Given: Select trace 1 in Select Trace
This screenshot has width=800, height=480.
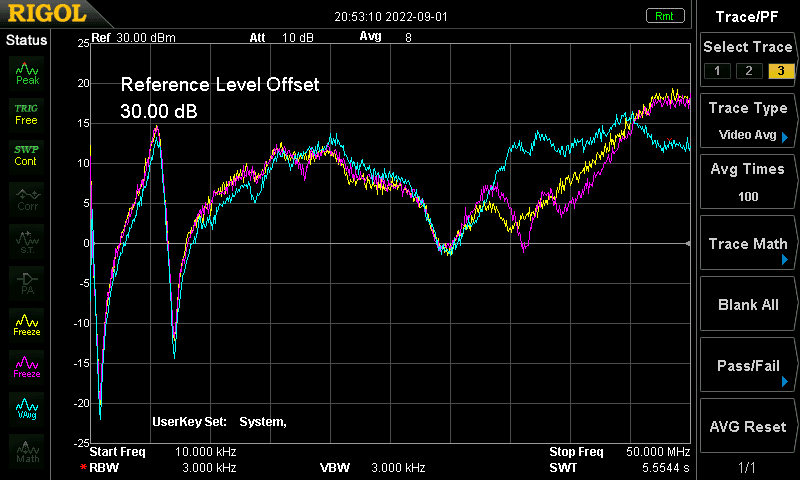Looking at the screenshot, I should (x=717, y=71).
